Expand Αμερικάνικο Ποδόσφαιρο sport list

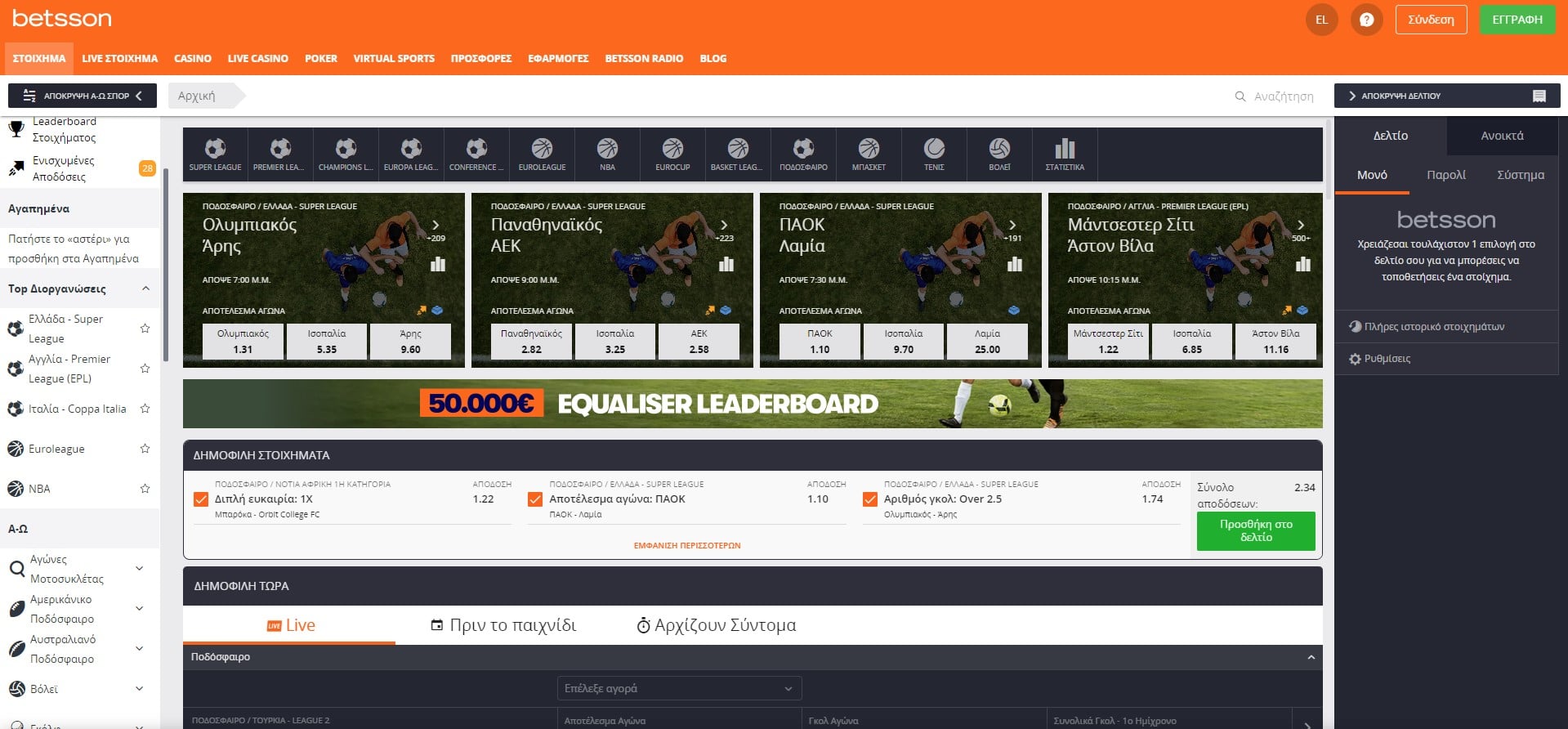point(139,609)
